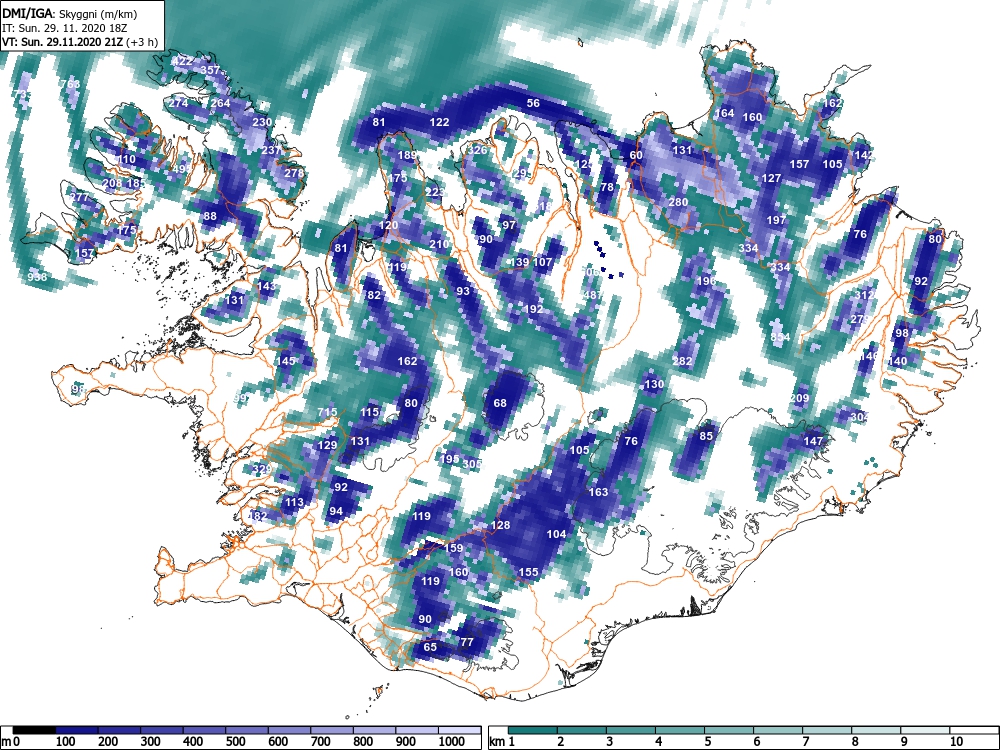The height and width of the screenshot is (750, 1000).
Task: Click visibility value '127' on the map
Action: point(771,178)
